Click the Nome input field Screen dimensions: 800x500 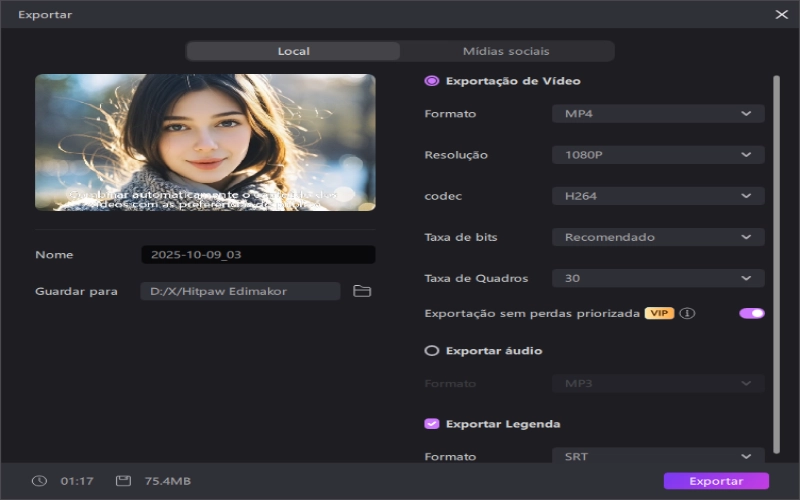pos(258,255)
